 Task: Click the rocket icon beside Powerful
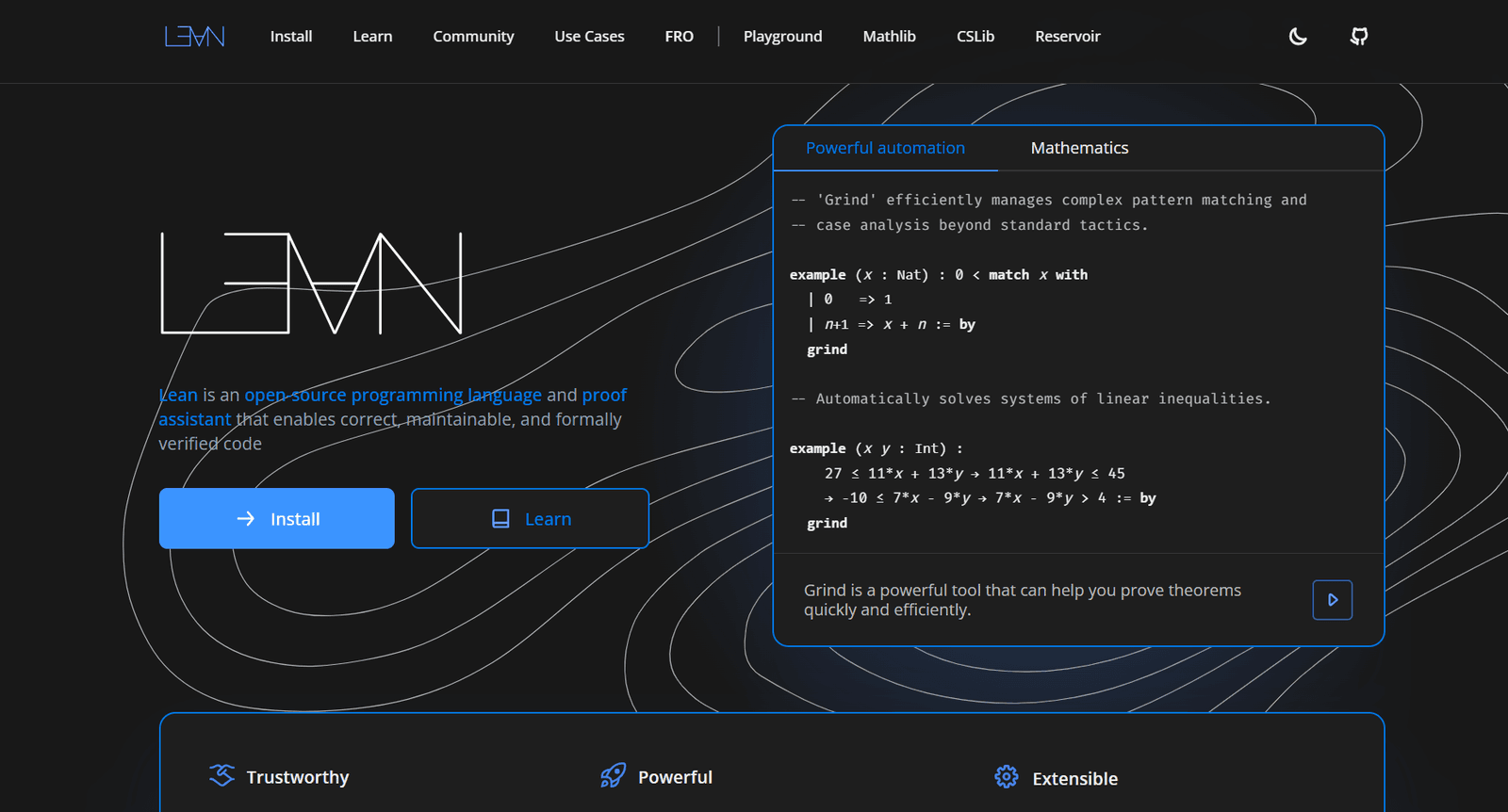(613, 775)
